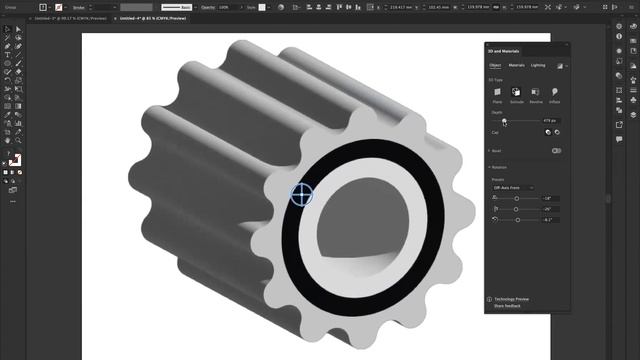The width and height of the screenshot is (640, 360).
Task: Switch to the Lighting tab
Action: 538,65
